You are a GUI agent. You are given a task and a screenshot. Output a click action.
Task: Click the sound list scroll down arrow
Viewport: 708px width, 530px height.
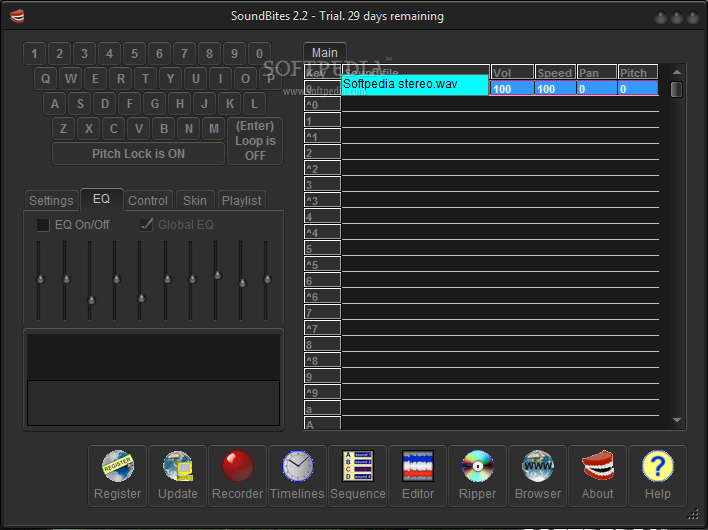tap(676, 420)
